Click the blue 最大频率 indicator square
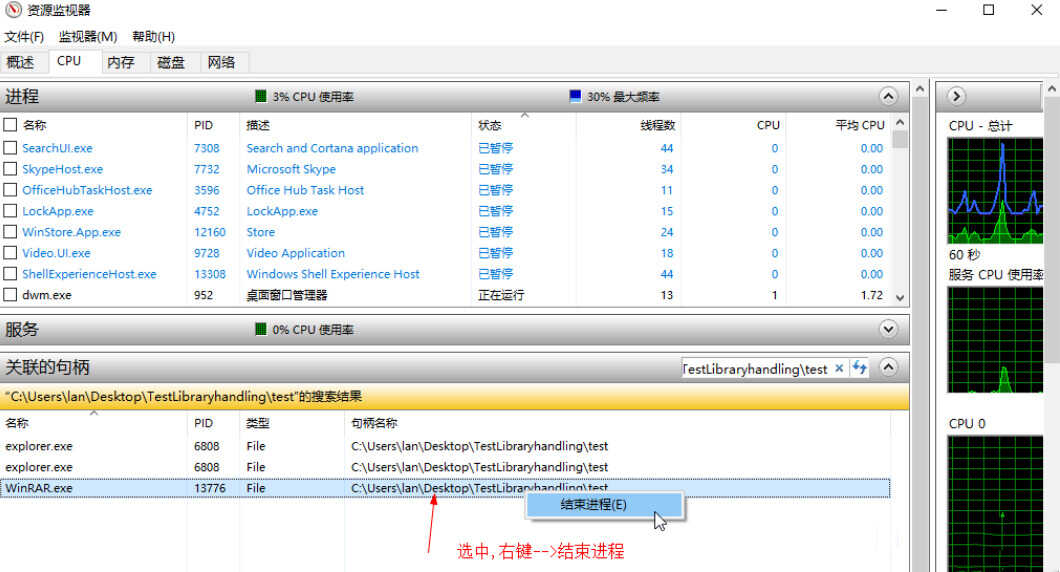This screenshot has height=572, width=1060. tap(575, 97)
